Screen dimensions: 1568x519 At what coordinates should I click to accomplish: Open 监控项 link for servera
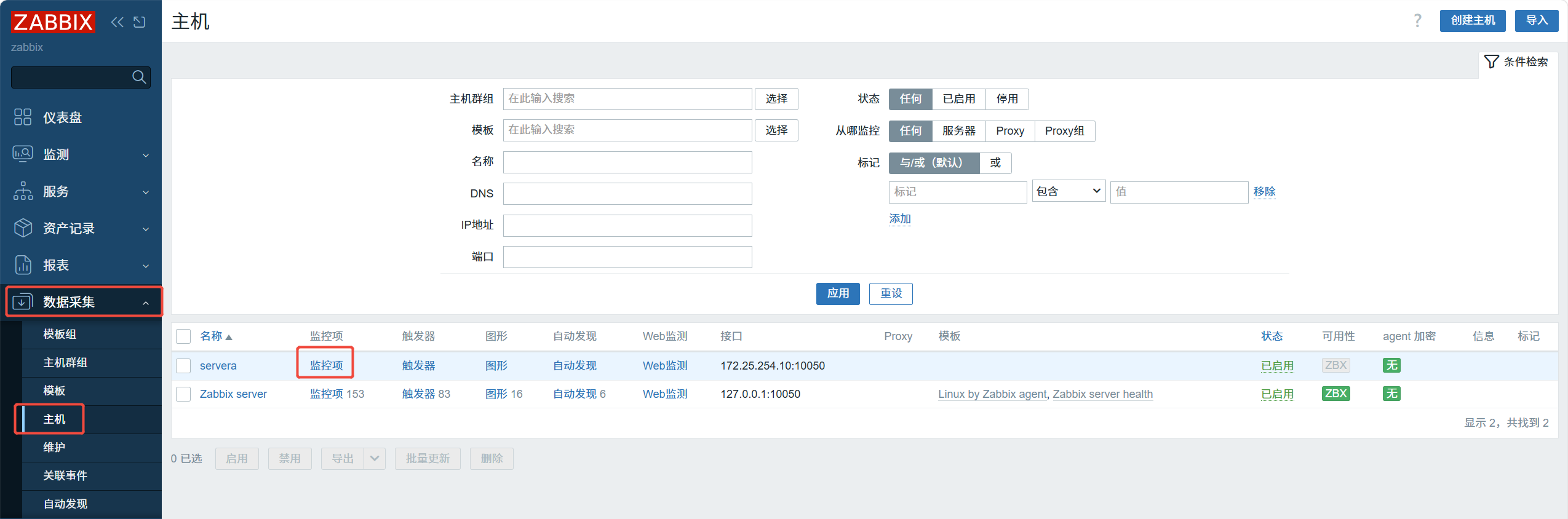click(326, 366)
